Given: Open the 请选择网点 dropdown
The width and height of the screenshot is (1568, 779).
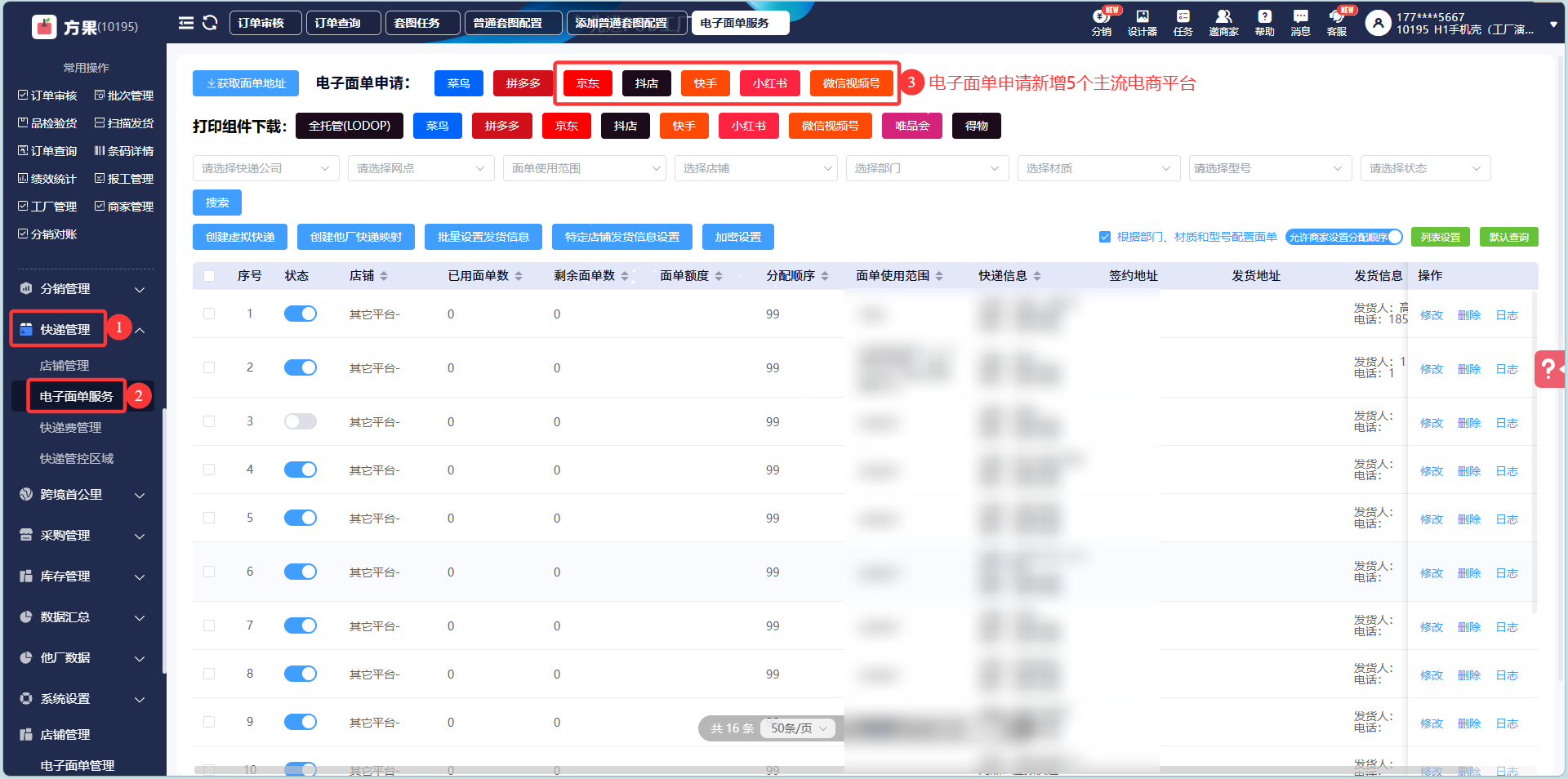Looking at the screenshot, I should [x=421, y=168].
